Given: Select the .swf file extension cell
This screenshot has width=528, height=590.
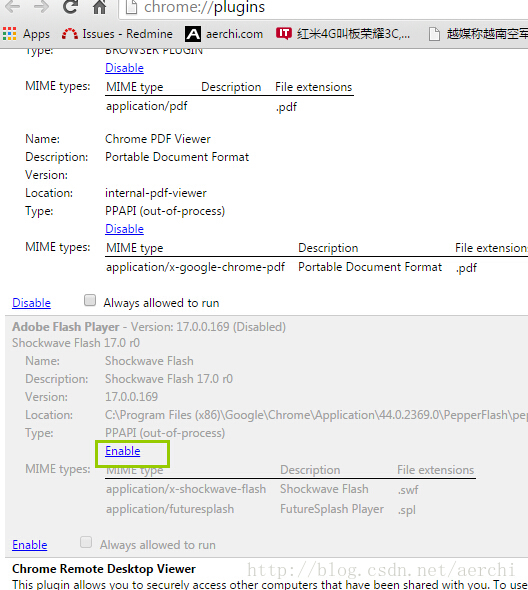Looking at the screenshot, I should pyautogui.click(x=408, y=490).
